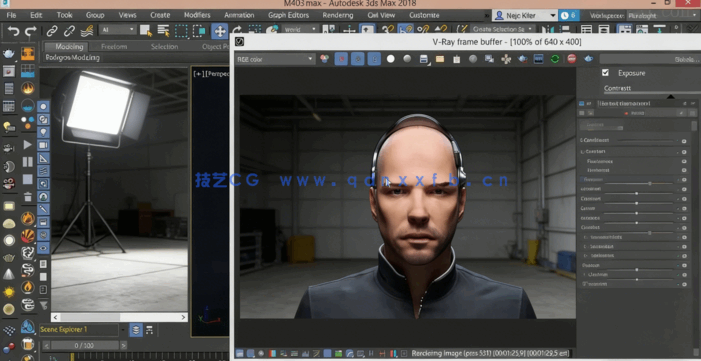
Task: Open the Edit menu
Action: [x=36, y=15]
